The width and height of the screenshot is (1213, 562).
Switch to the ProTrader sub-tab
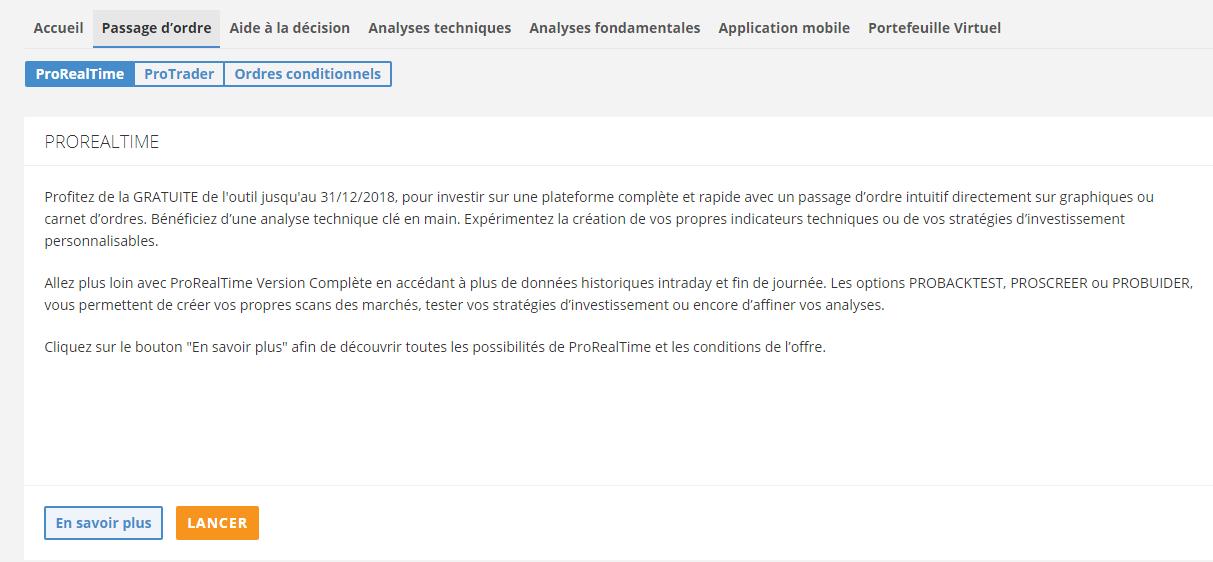click(x=179, y=74)
